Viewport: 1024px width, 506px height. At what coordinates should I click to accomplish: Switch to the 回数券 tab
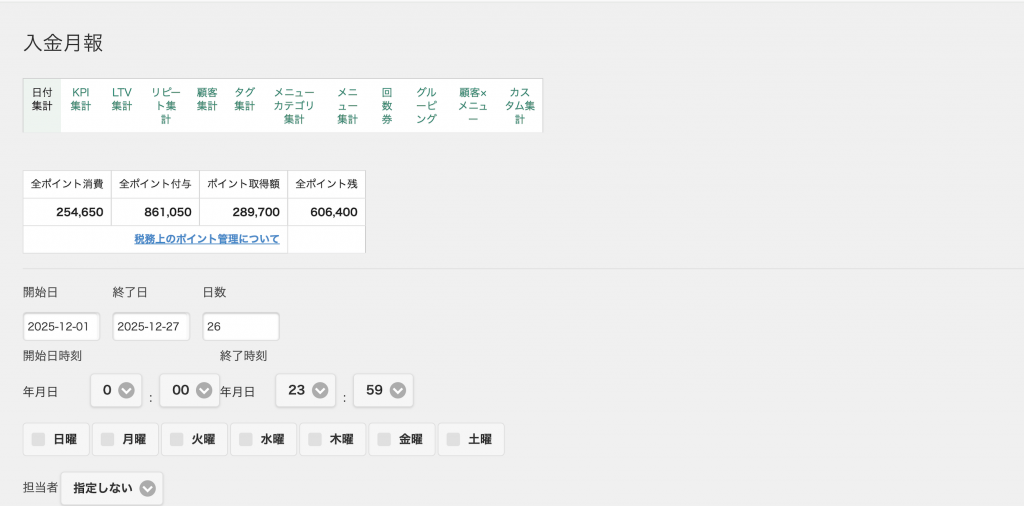coord(386,105)
